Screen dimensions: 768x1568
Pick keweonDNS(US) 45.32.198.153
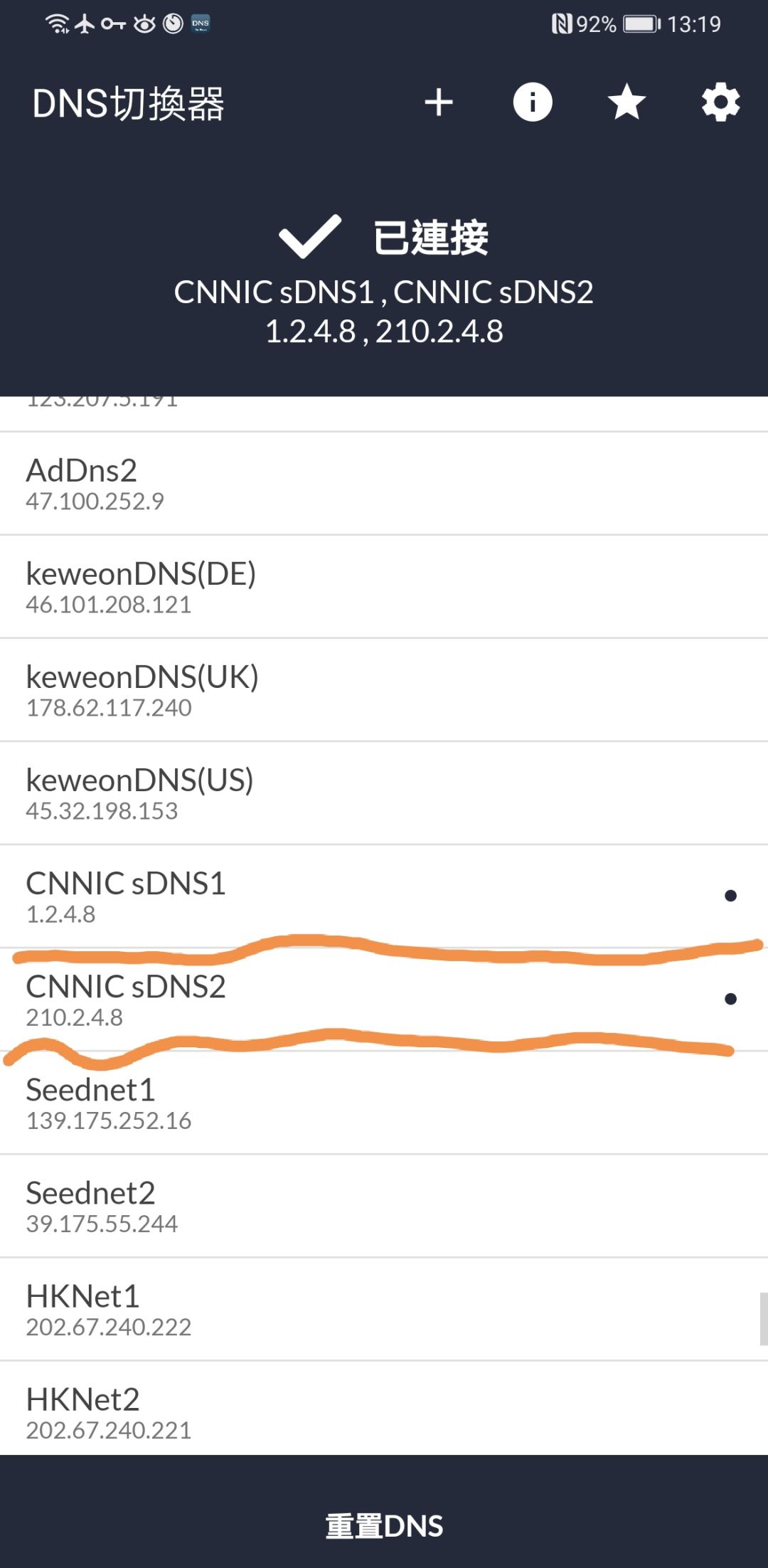click(x=384, y=793)
